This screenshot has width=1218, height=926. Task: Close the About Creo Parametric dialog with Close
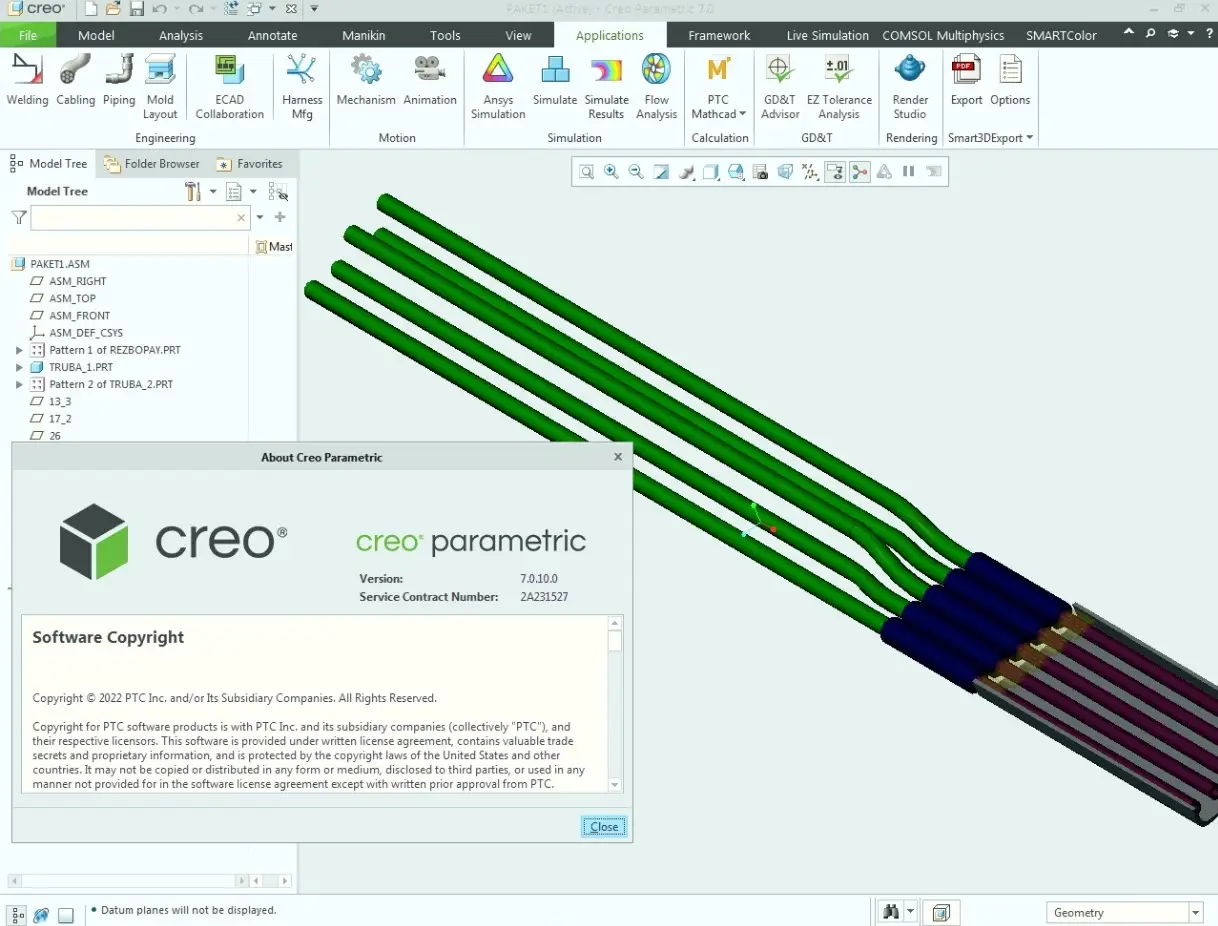604,827
